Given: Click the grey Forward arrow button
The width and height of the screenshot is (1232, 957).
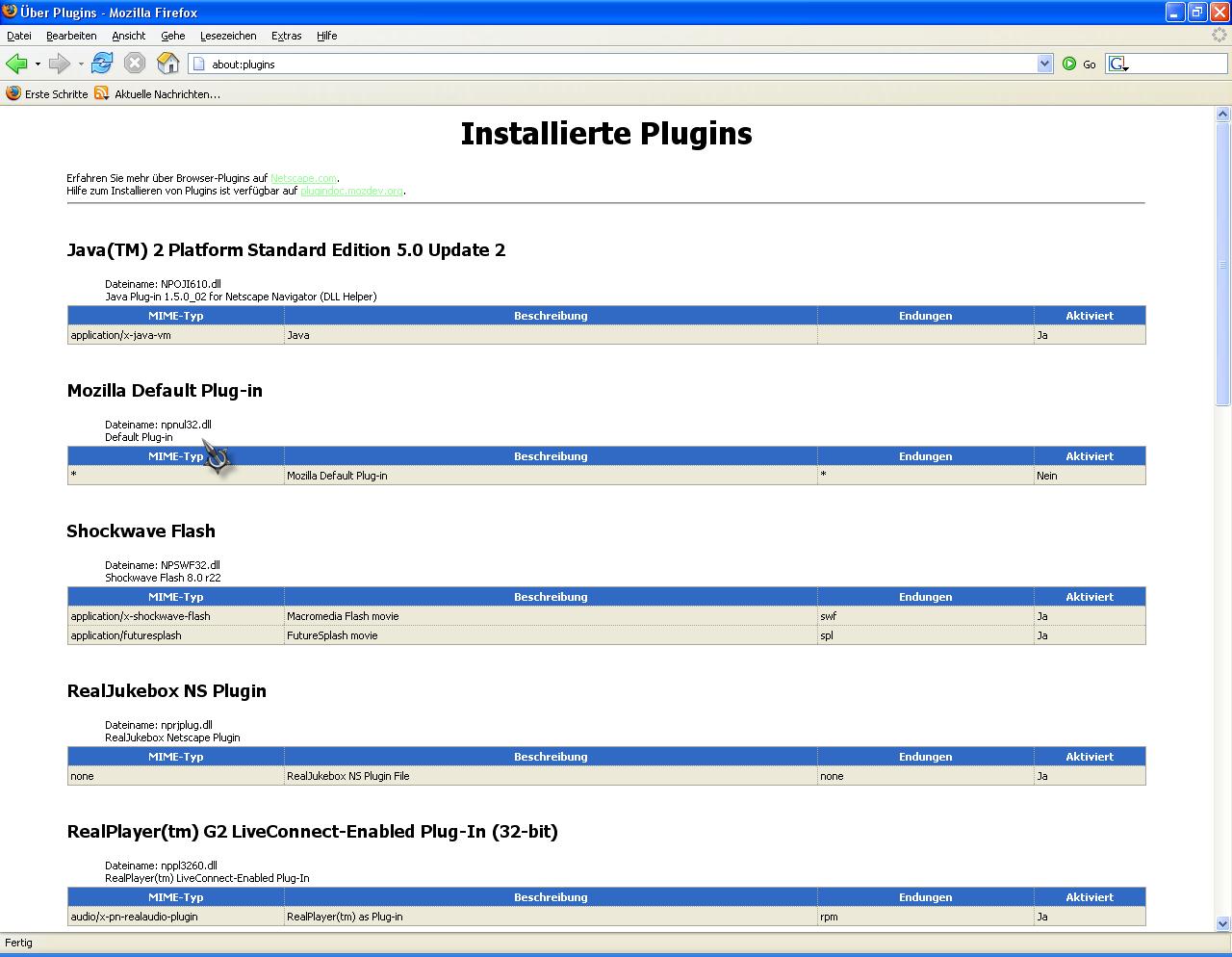Looking at the screenshot, I should (60, 64).
